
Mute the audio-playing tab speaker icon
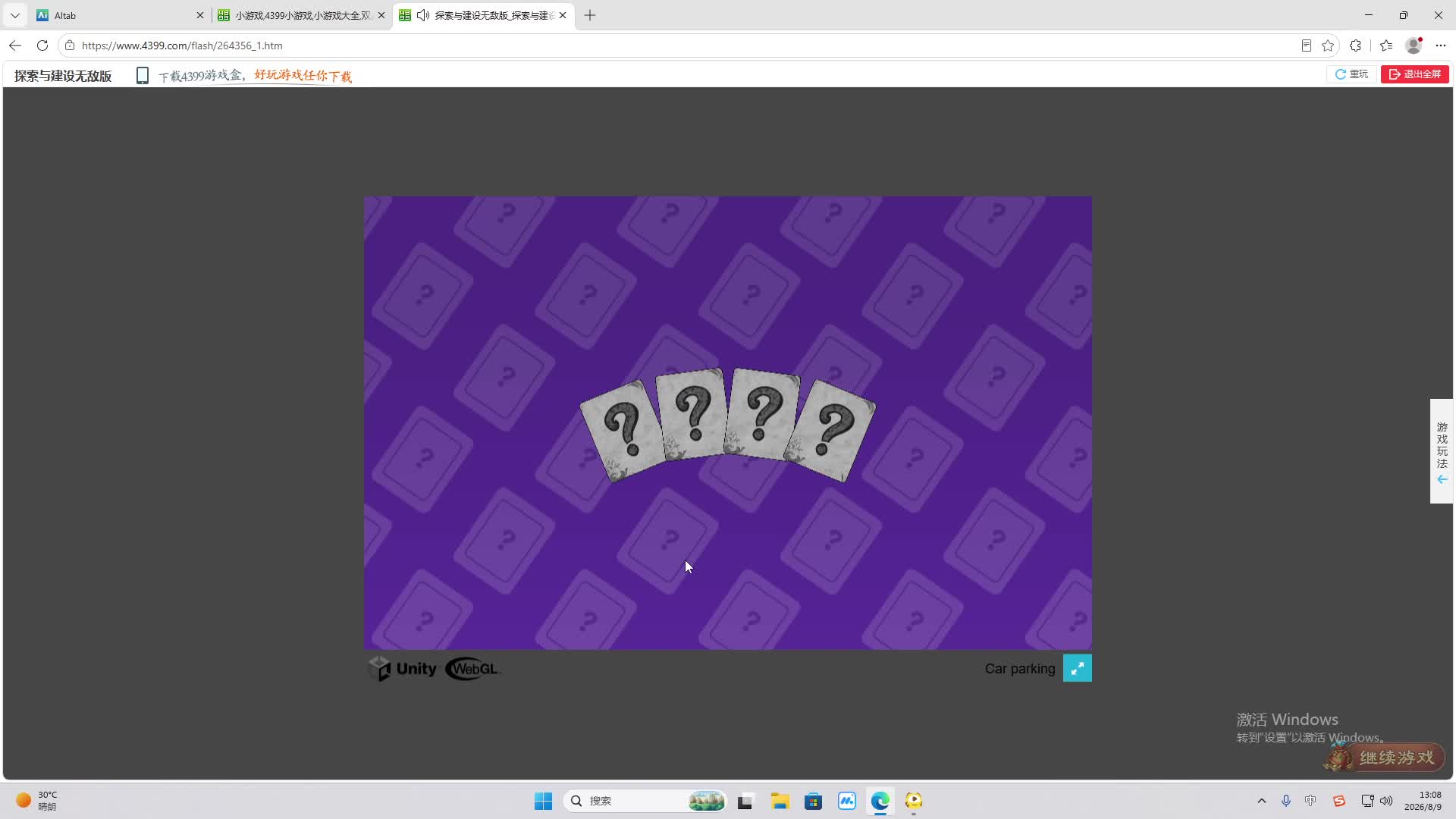coord(423,15)
